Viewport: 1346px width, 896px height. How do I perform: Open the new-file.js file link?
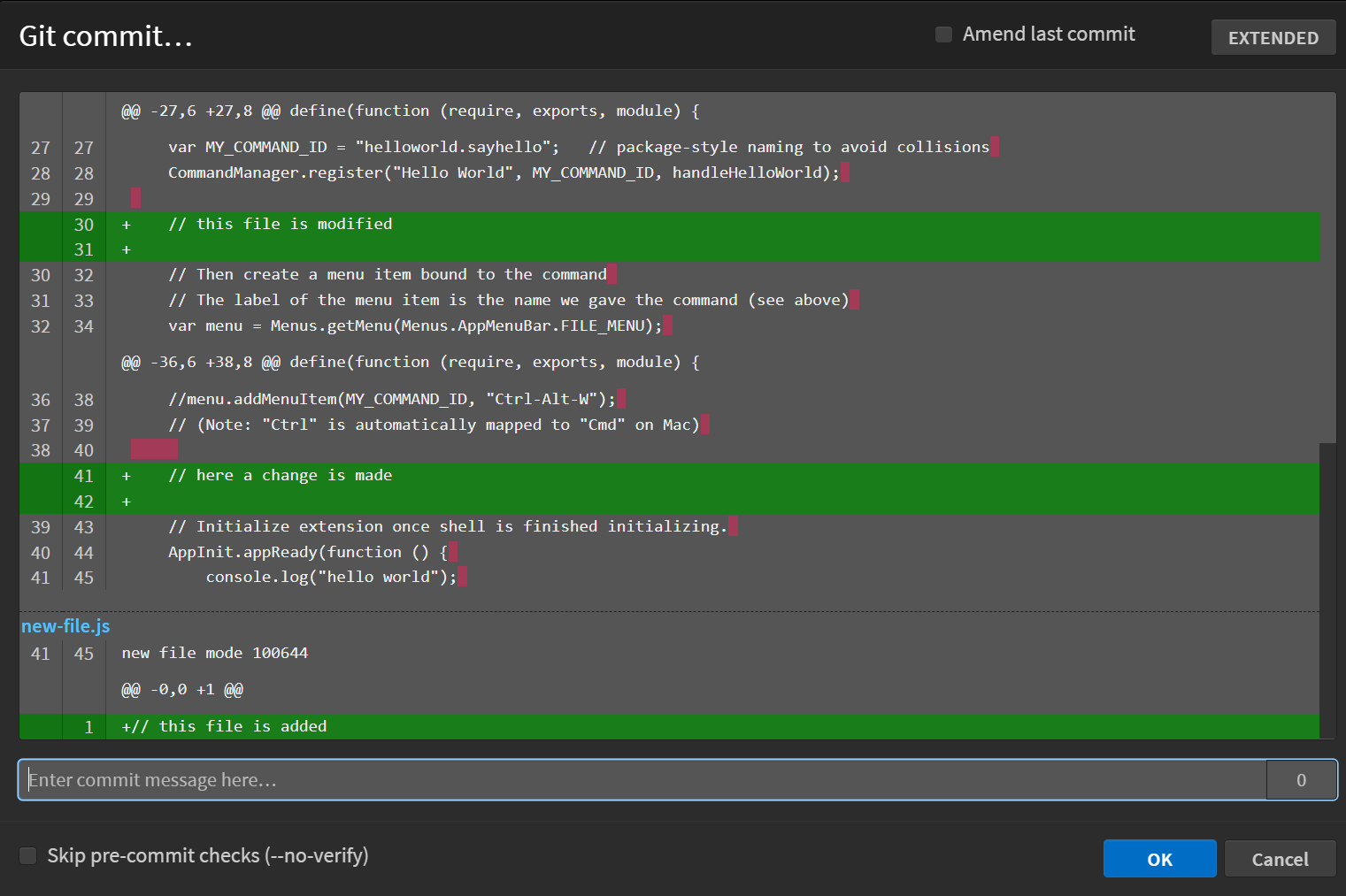click(x=65, y=626)
